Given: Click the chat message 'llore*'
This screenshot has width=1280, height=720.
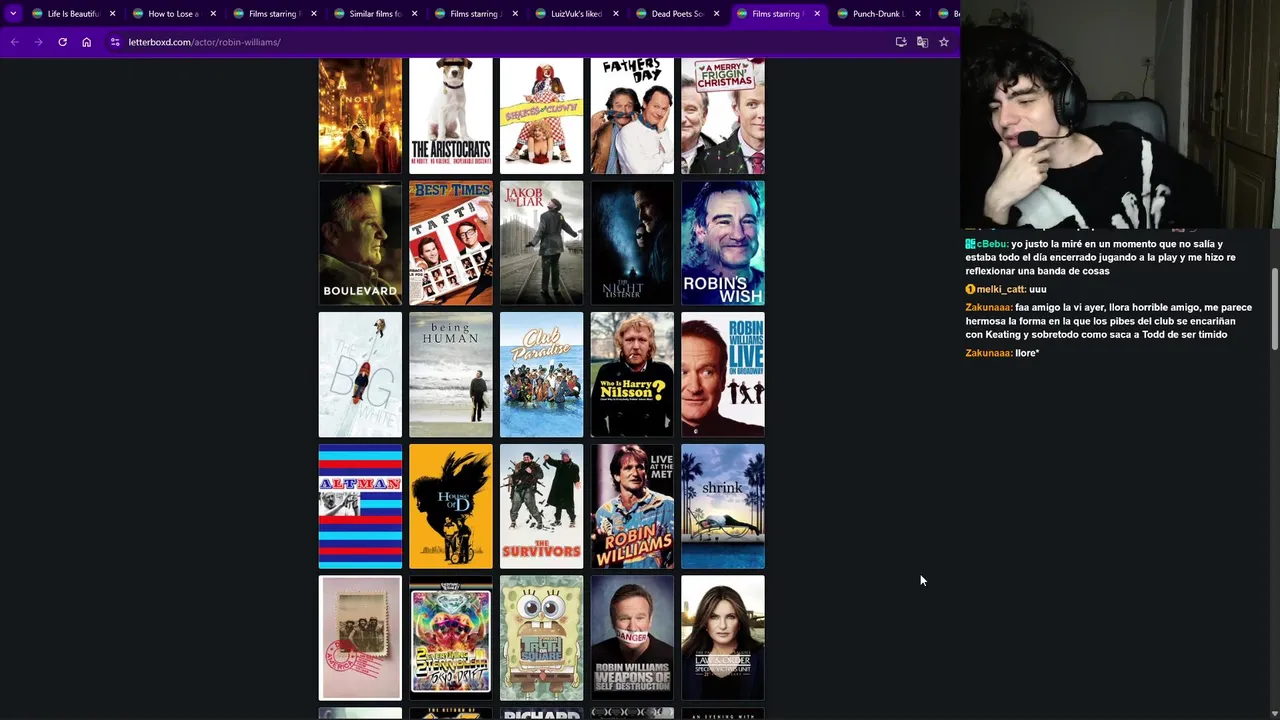Looking at the screenshot, I should (1027, 353).
